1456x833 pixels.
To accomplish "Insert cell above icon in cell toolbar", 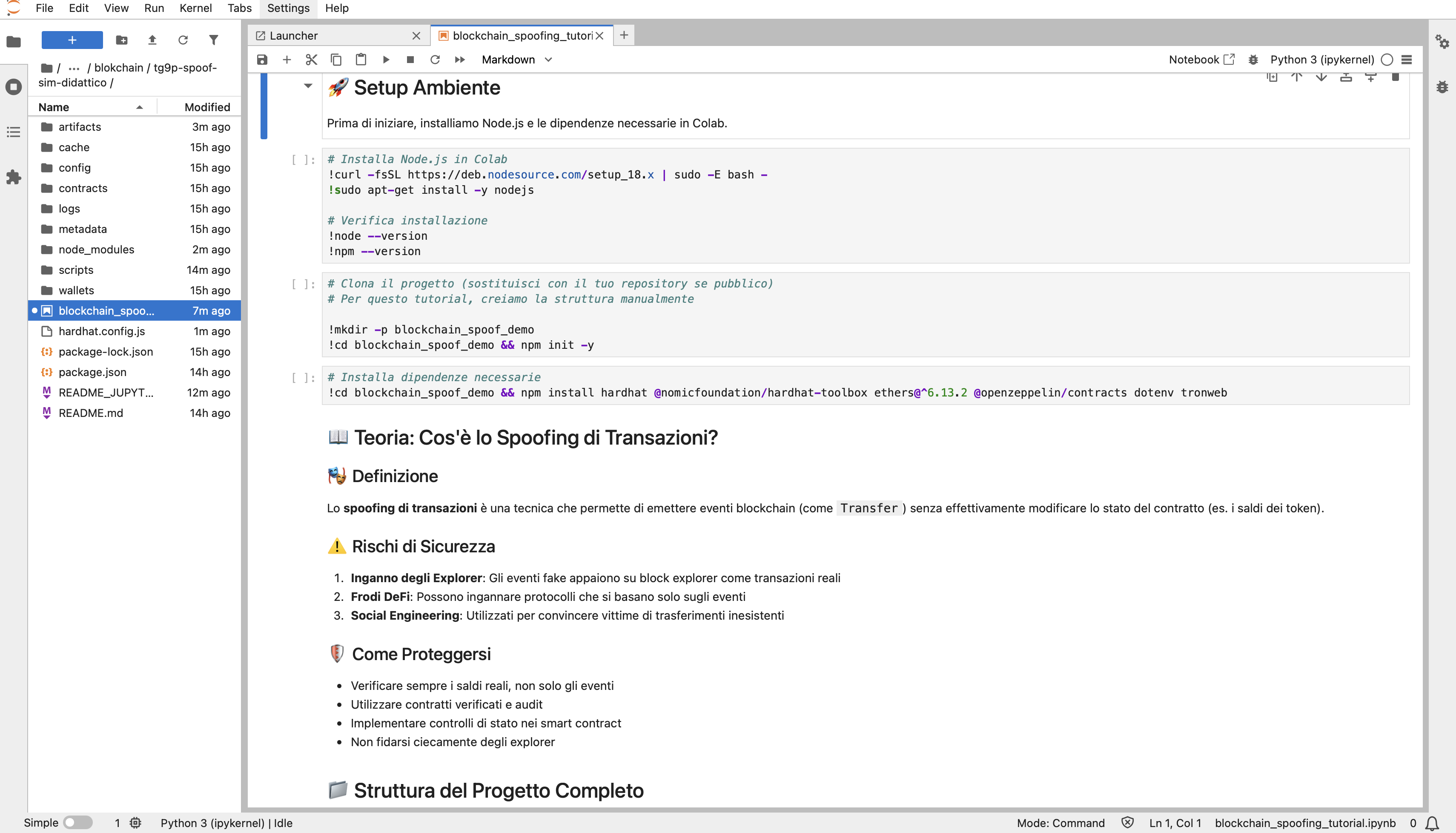I will click(1346, 77).
